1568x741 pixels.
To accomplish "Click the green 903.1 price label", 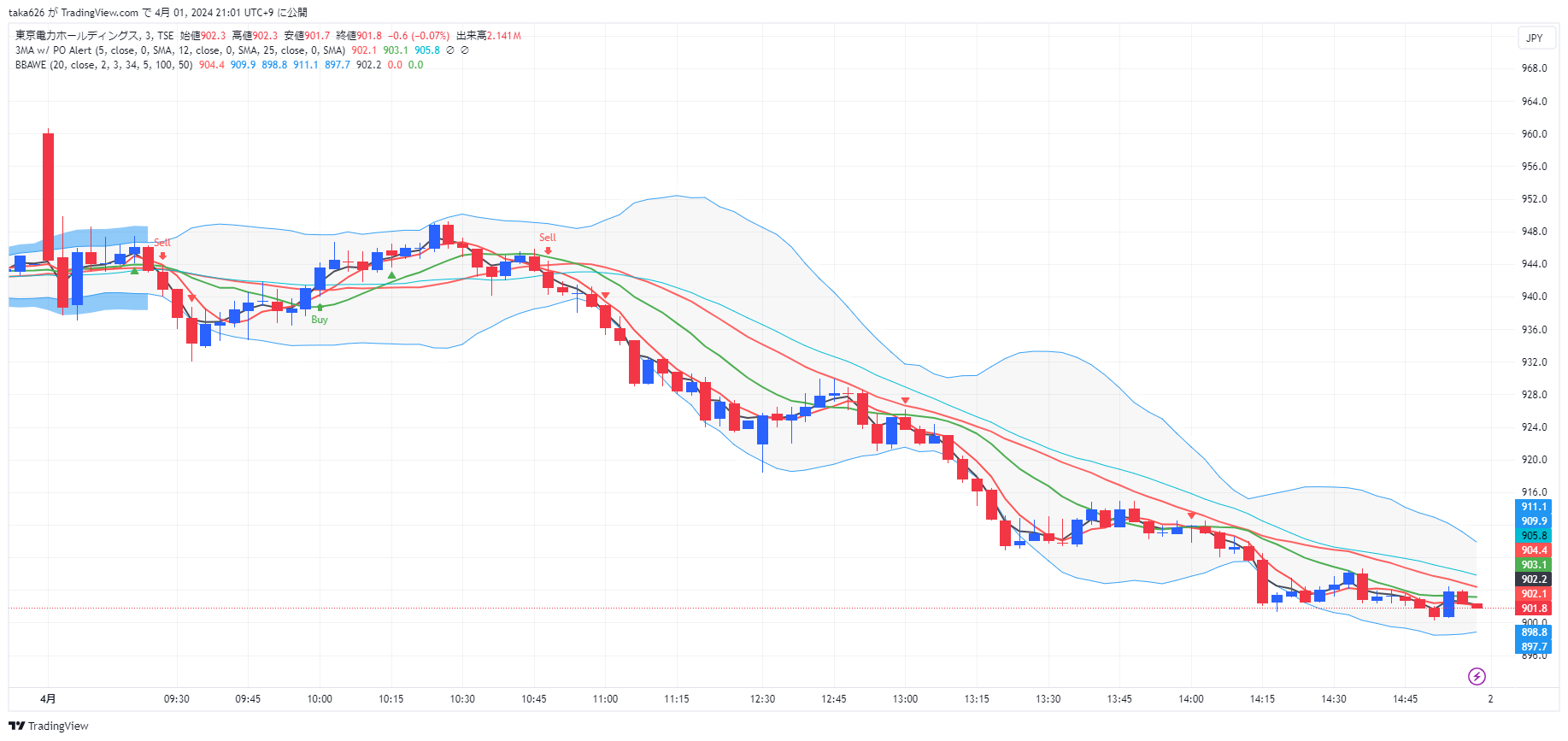I will click(x=1534, y=565).
